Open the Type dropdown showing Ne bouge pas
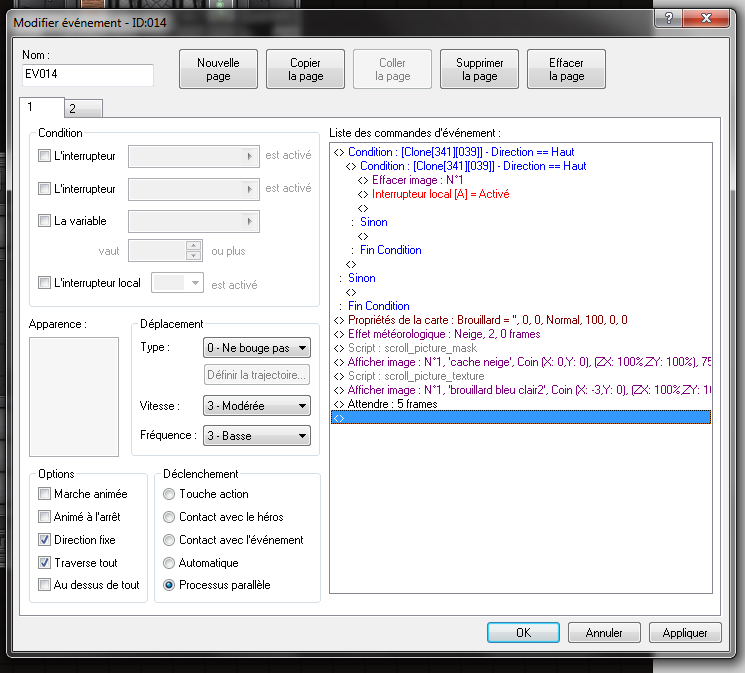The image size is (745, 673). (x=257, y=348)
